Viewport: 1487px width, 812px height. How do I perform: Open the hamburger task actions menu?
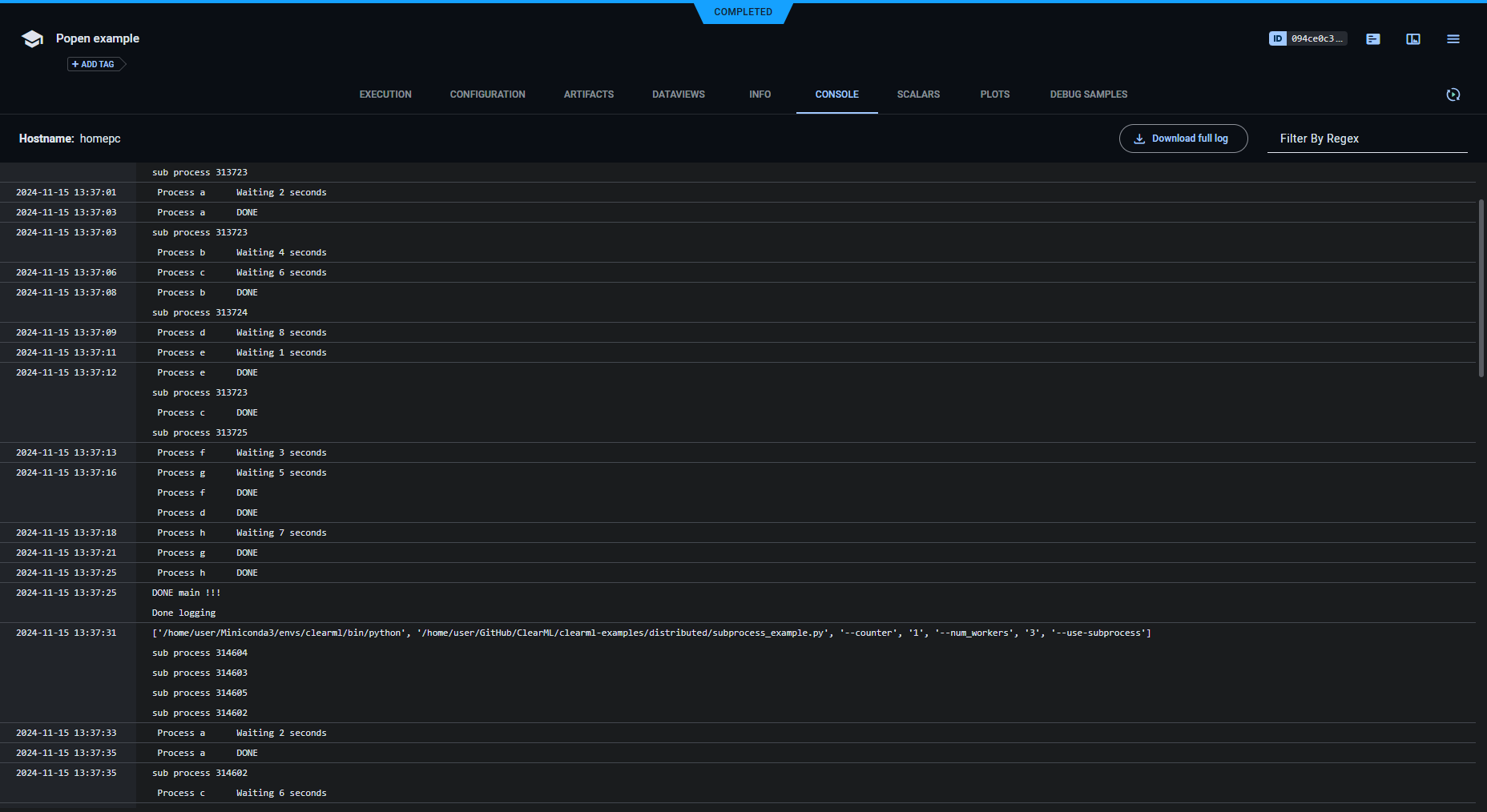1453,38
